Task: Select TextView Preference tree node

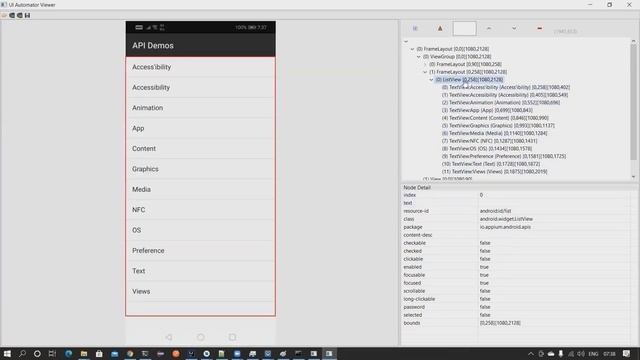Action: 504,156
